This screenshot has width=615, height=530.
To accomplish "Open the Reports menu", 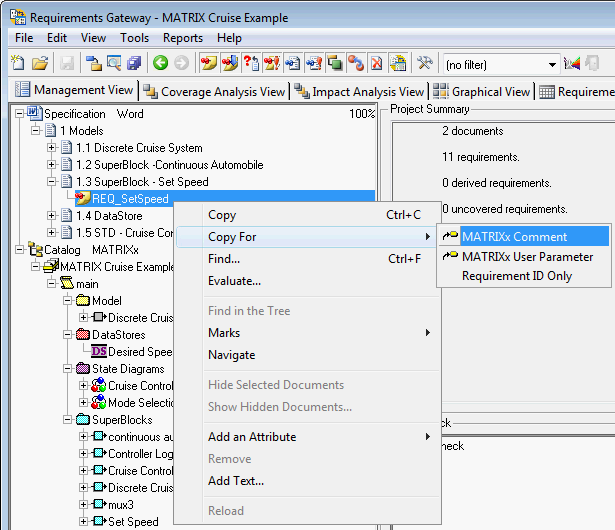I will [x=183, y=38].
